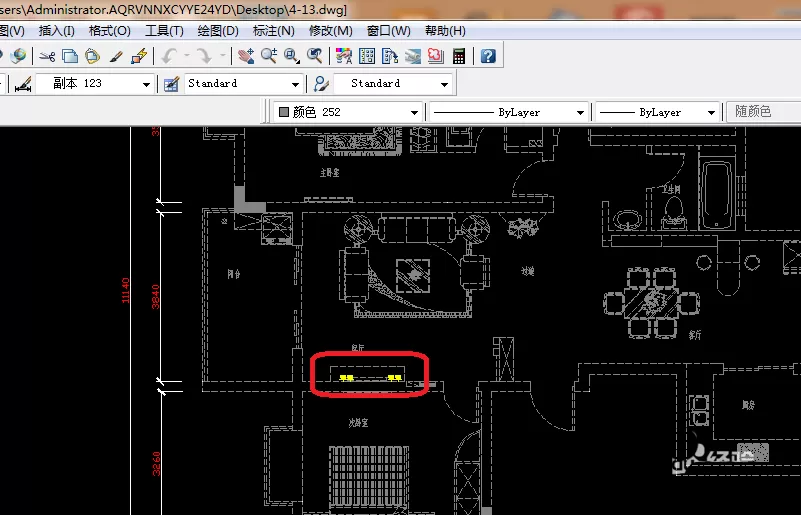
Task: Open the Dimension Style manager icon
Action: pyautogui.click(x=23, y=84)
